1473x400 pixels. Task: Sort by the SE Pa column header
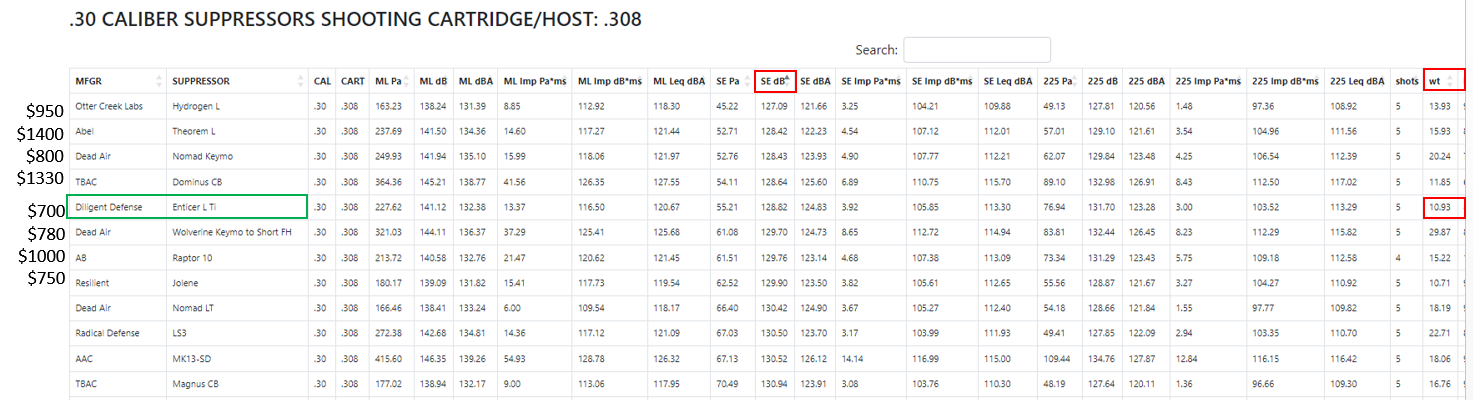tap(732, 81)
